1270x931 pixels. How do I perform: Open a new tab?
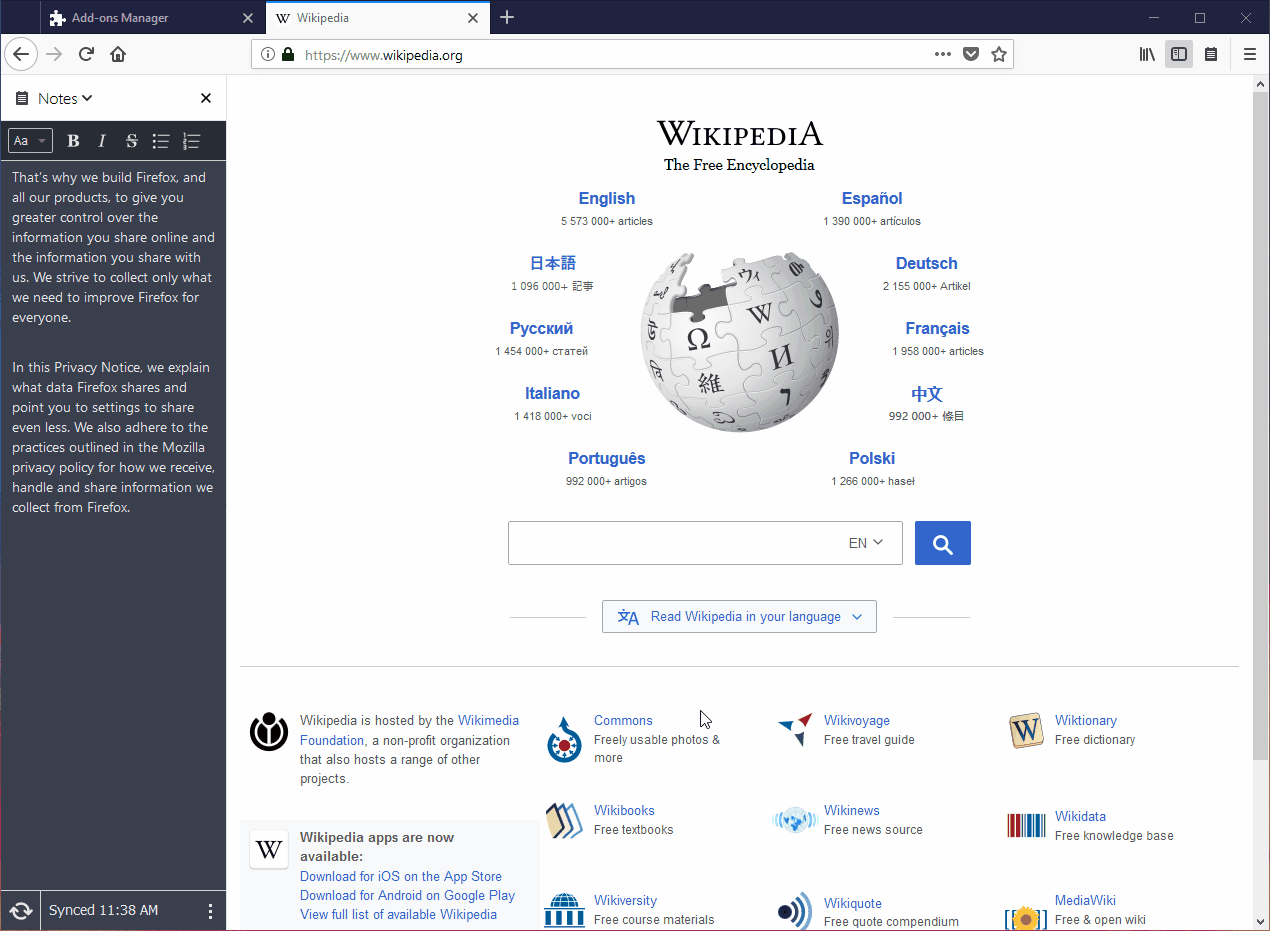507,17
